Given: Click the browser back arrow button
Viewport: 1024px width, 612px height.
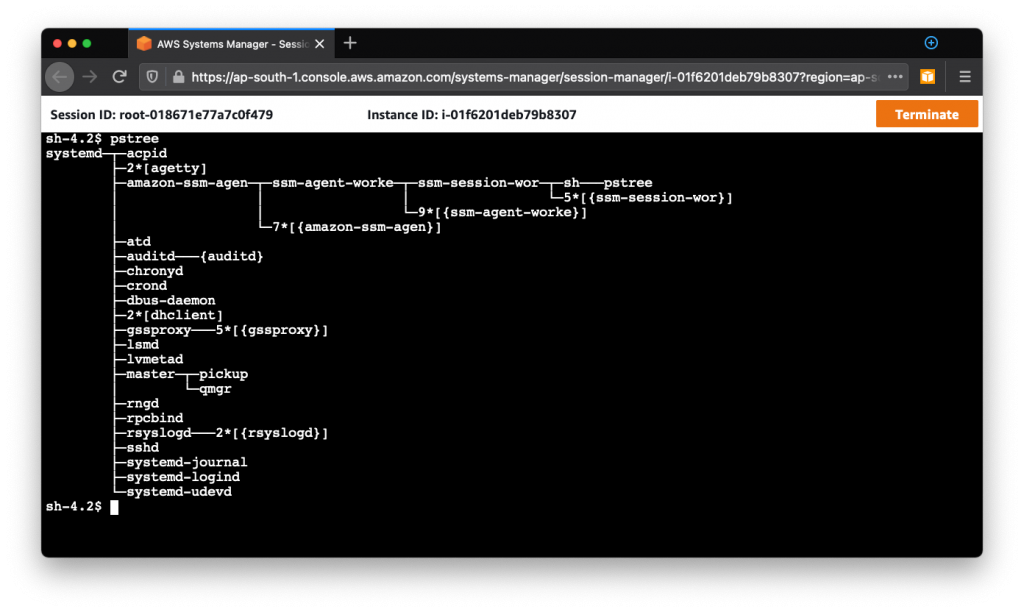Looking at the screenshot, I should [x=59, y=77].
